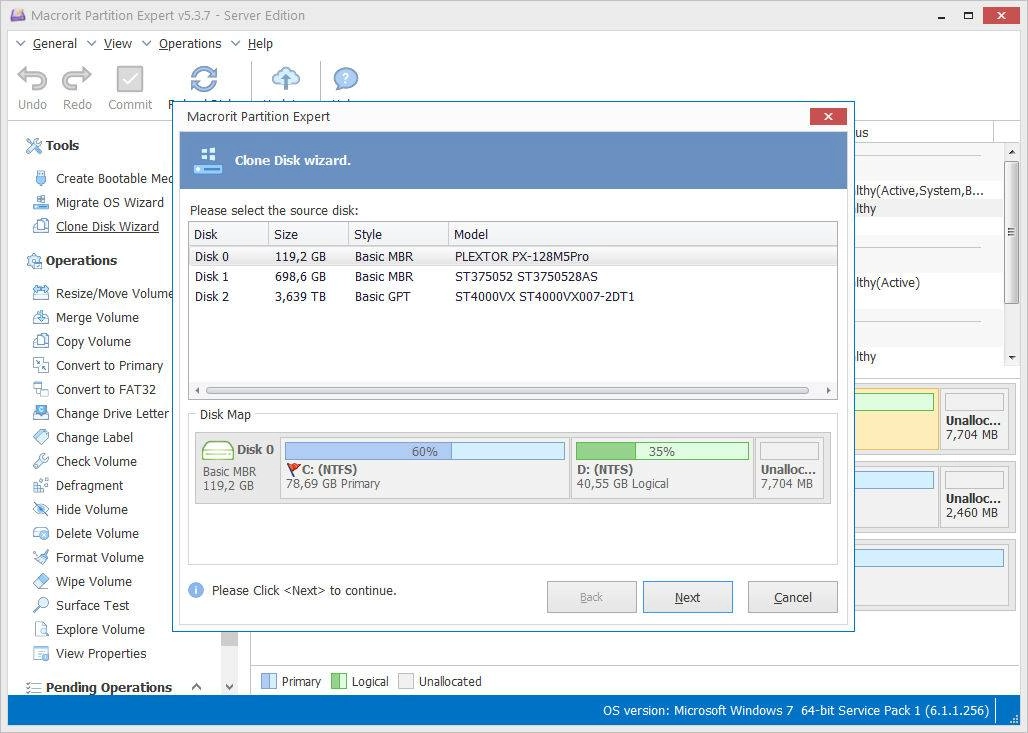1028x733 pixels.
Task: Click the sidebar scroll-down arrow
Action: (x=229, y=687)
